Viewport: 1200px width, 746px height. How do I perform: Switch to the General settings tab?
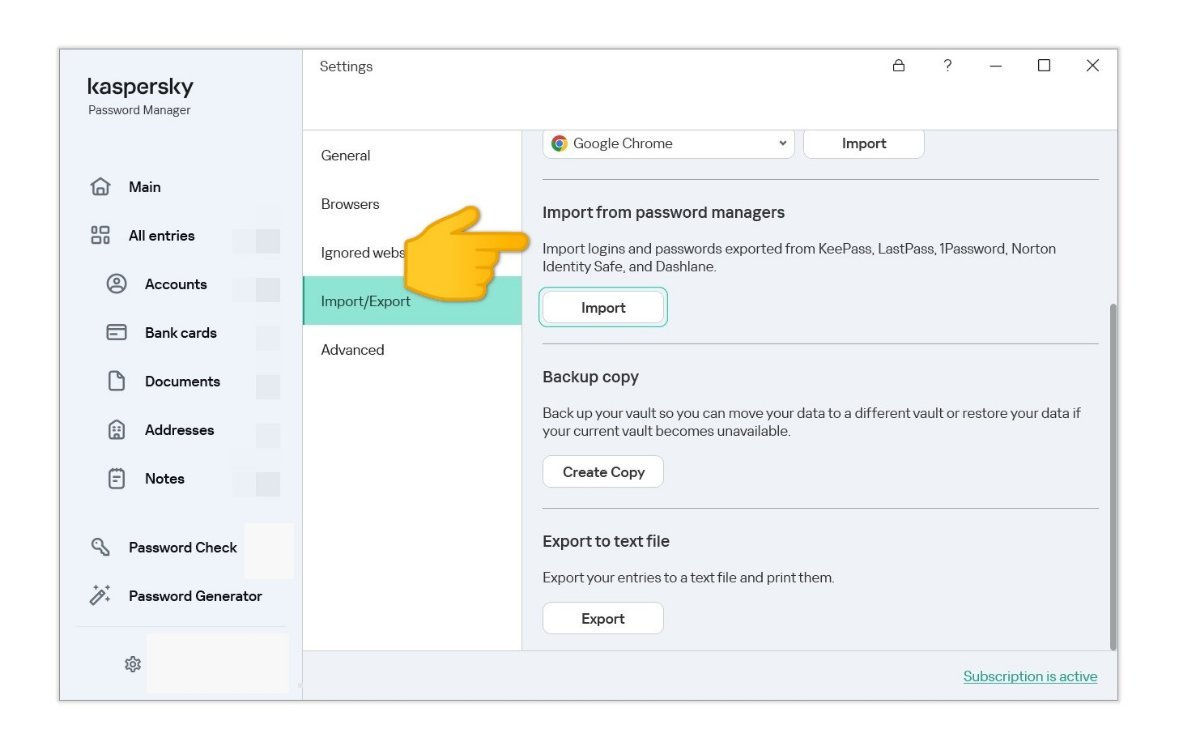pyautogui.click(x=346, y=156)
